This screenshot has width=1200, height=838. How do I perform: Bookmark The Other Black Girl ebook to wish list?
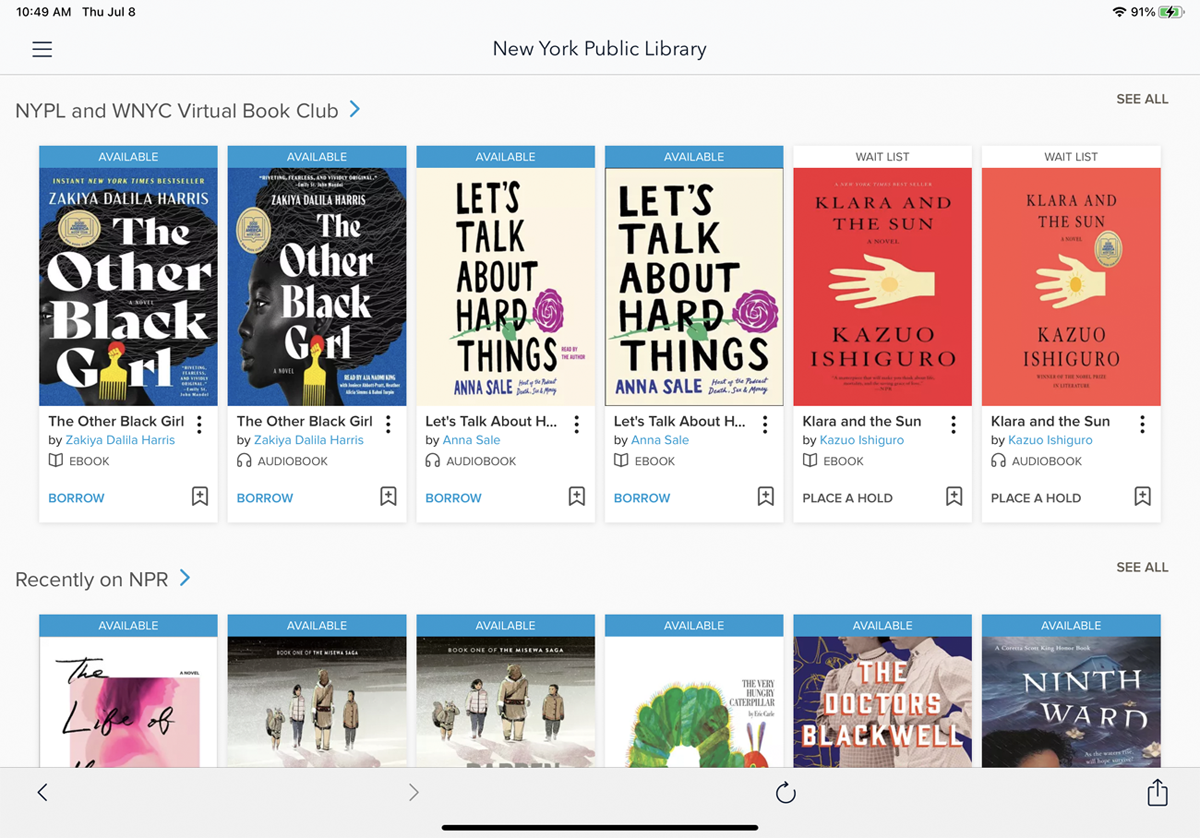(200, 497)
